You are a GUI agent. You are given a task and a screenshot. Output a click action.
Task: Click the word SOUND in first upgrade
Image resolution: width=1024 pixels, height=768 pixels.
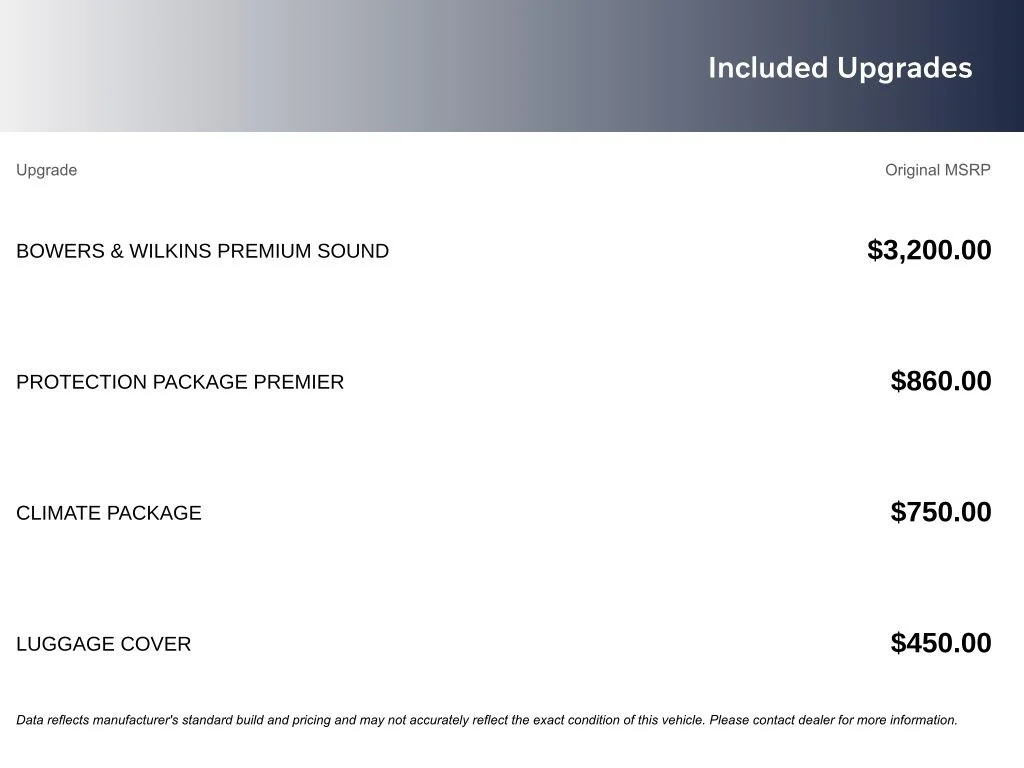[x=353, y=251]
